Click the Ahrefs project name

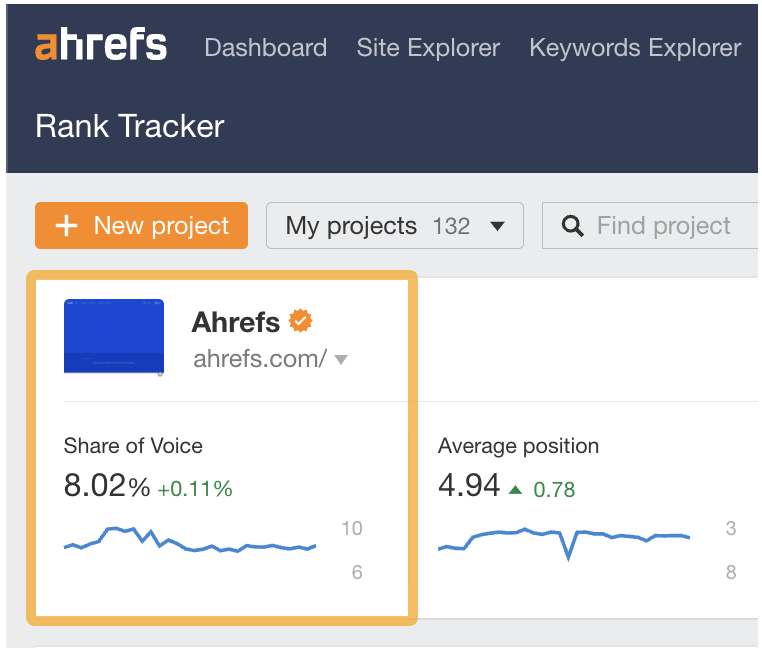[x=236, y=322]
